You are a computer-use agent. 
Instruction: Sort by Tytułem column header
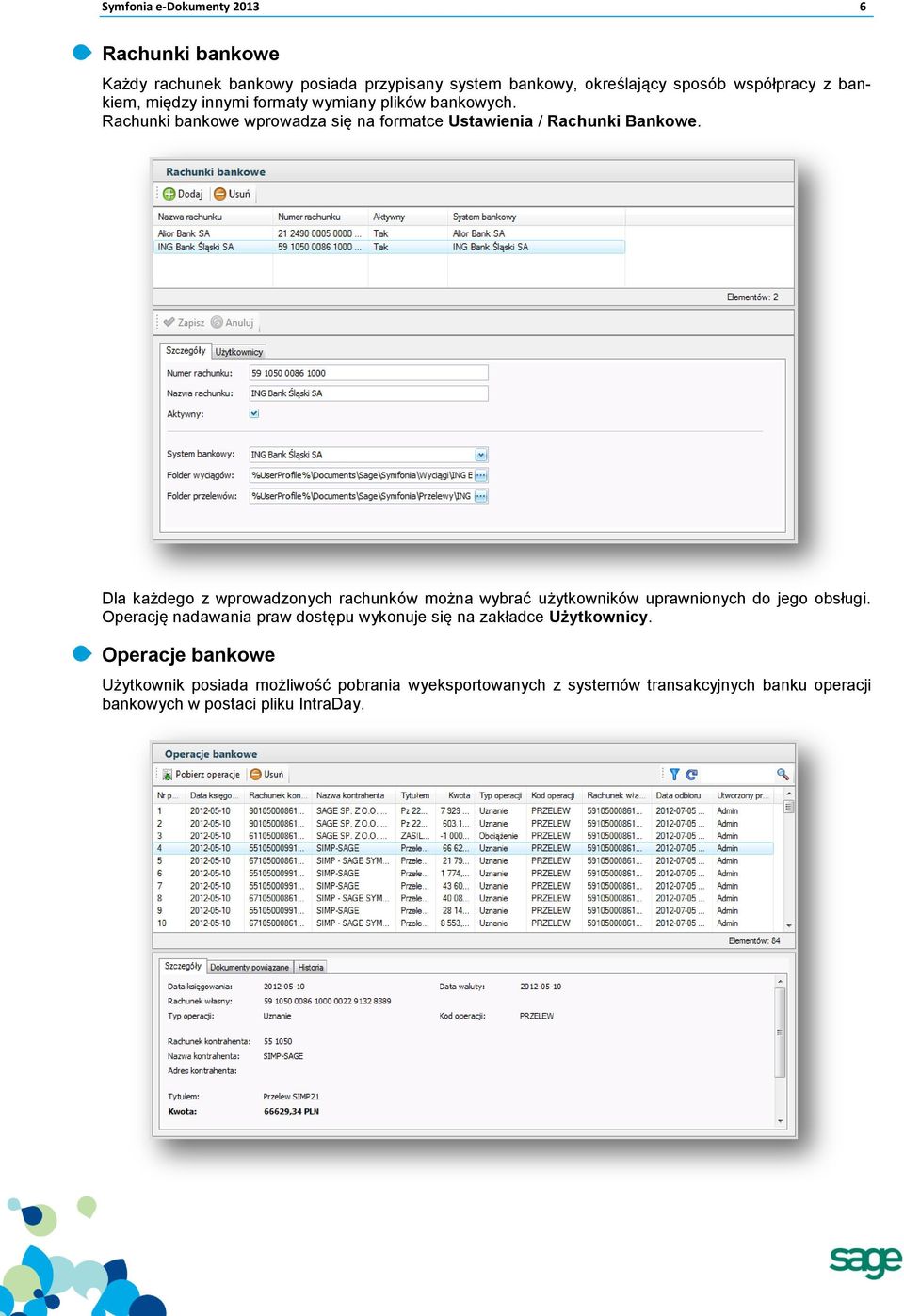[416, 795]
